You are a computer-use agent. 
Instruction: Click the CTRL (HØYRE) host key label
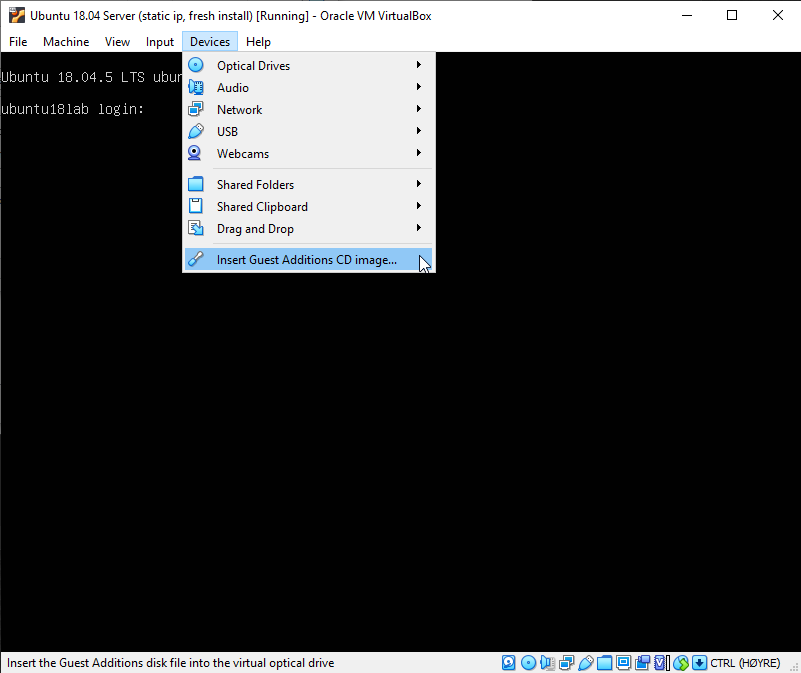click(745, 663)
